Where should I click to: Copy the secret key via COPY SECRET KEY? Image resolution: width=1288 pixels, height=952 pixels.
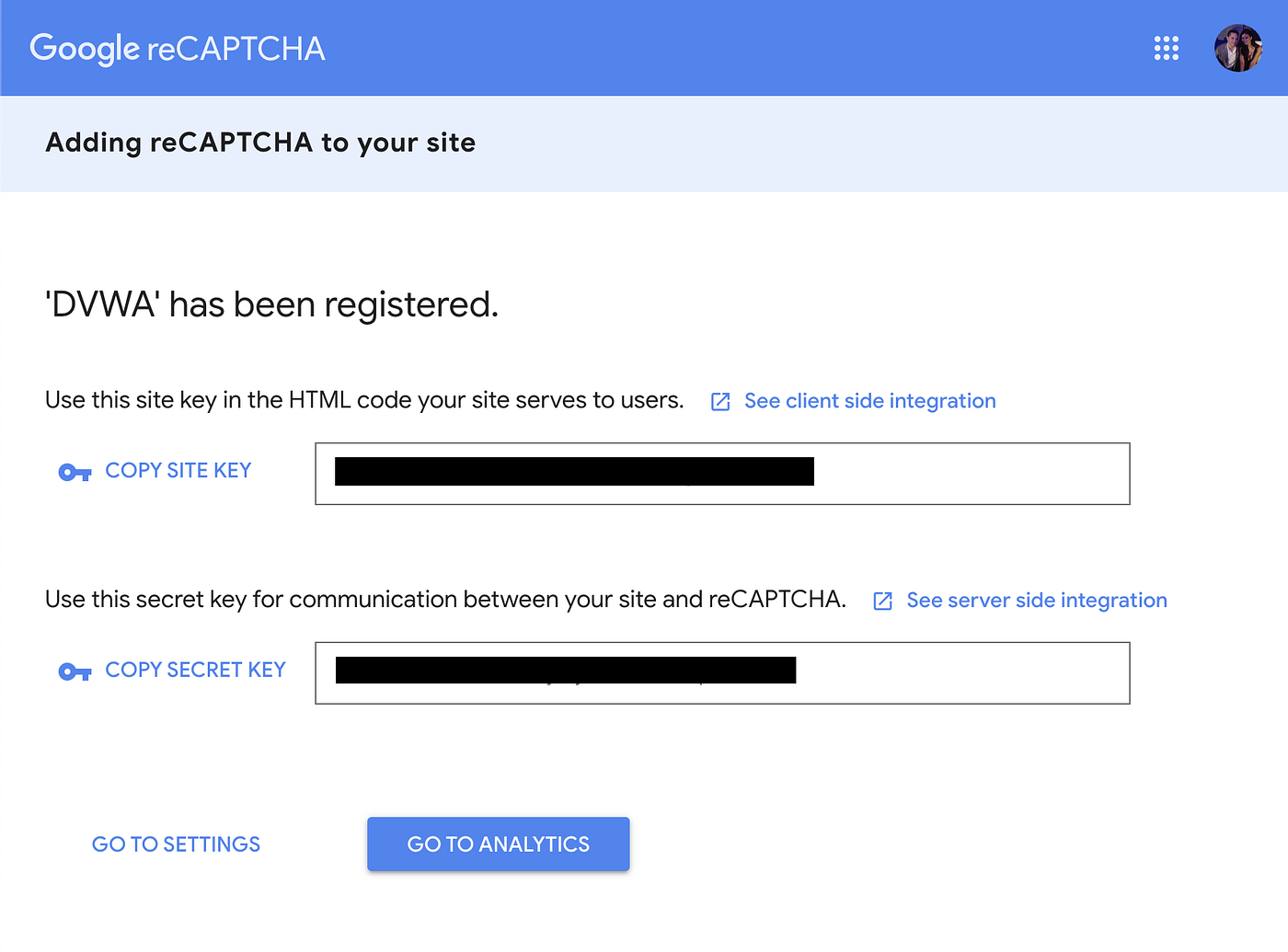pos(195,670)
